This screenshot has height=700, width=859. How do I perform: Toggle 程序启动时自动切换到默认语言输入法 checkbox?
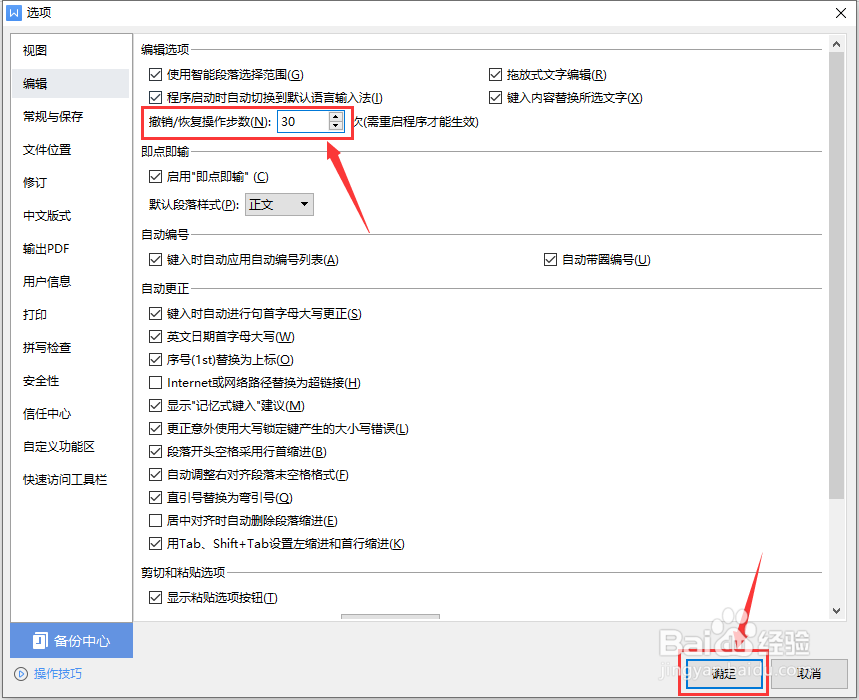156,97
